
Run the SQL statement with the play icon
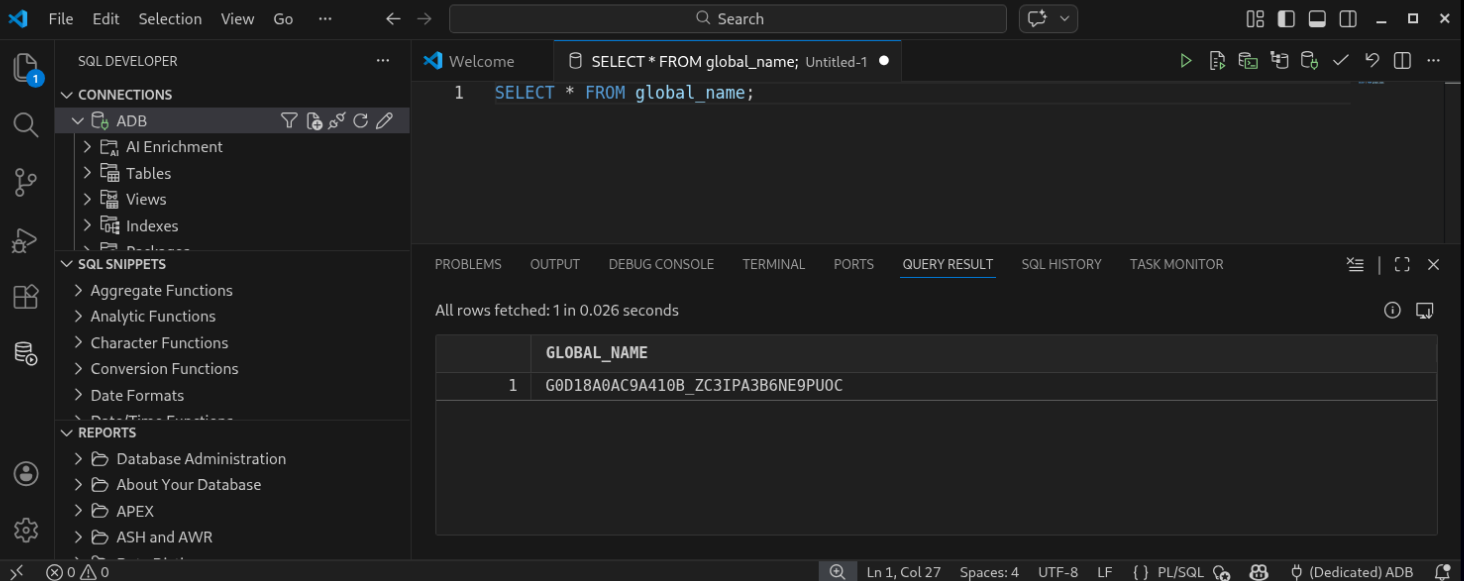[1186, 60]
